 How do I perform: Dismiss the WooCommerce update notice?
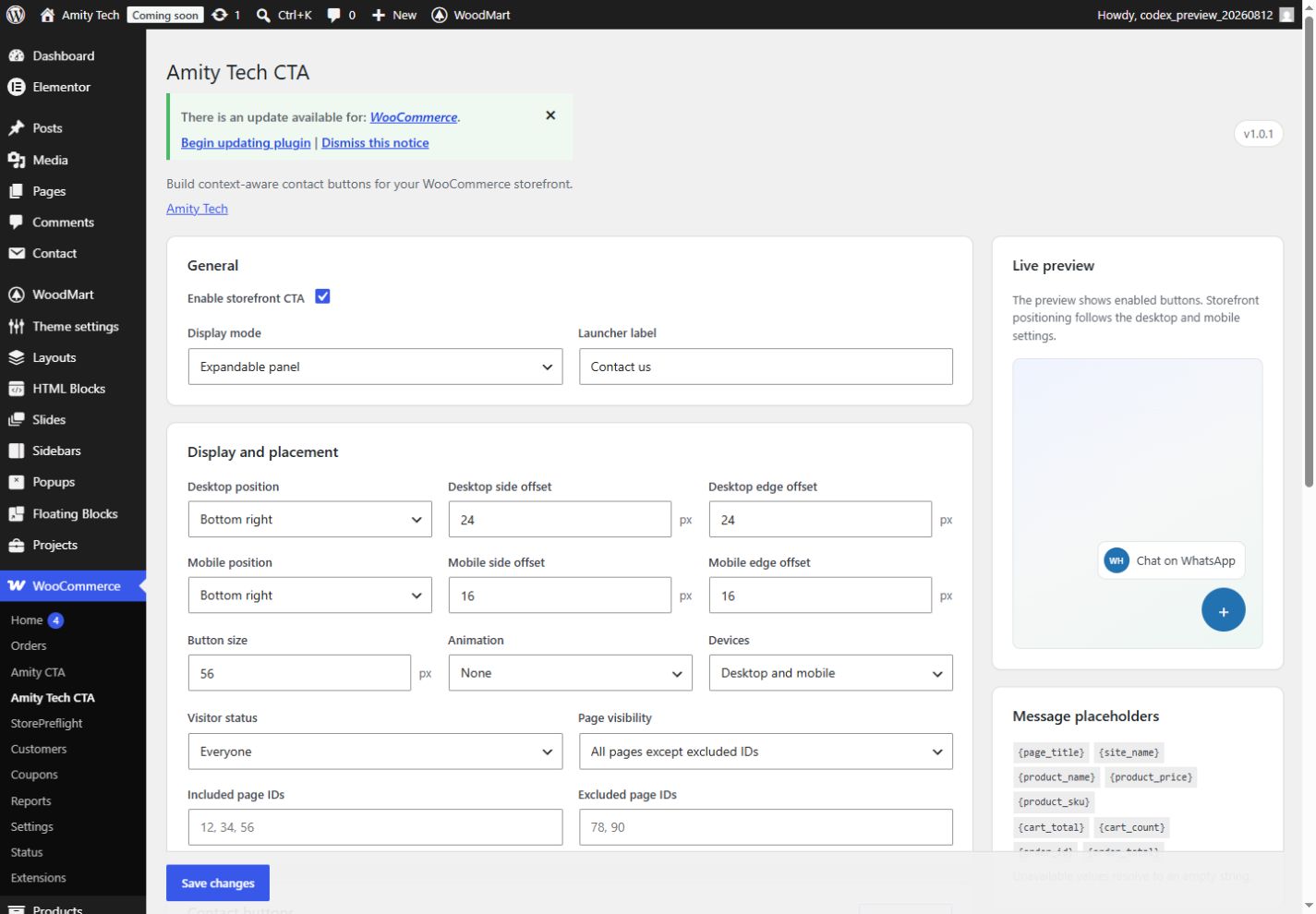point(550,115)
